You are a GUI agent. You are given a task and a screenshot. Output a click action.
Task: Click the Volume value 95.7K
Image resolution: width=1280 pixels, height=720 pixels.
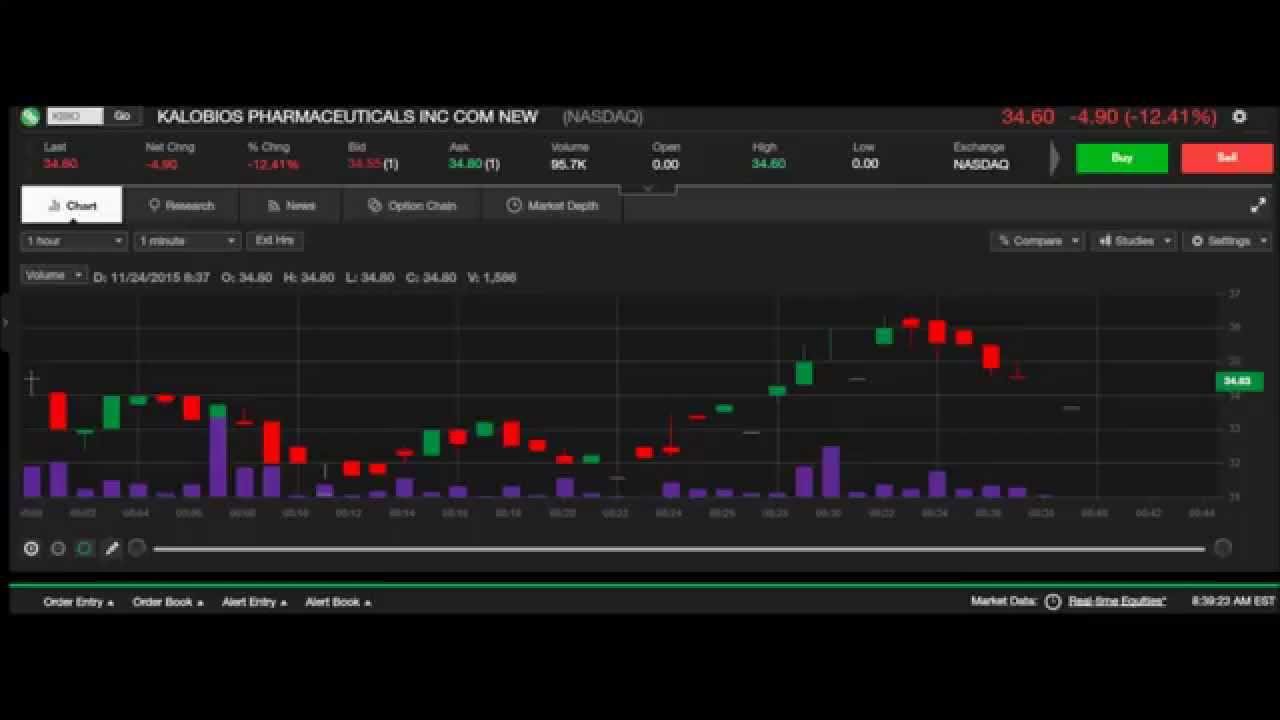[569, 164]
